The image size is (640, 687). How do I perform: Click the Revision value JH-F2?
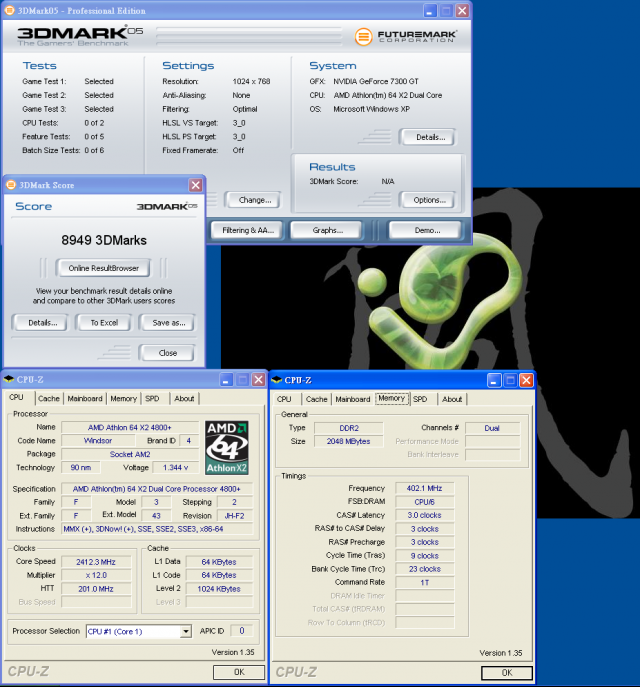tap(234, 516)
